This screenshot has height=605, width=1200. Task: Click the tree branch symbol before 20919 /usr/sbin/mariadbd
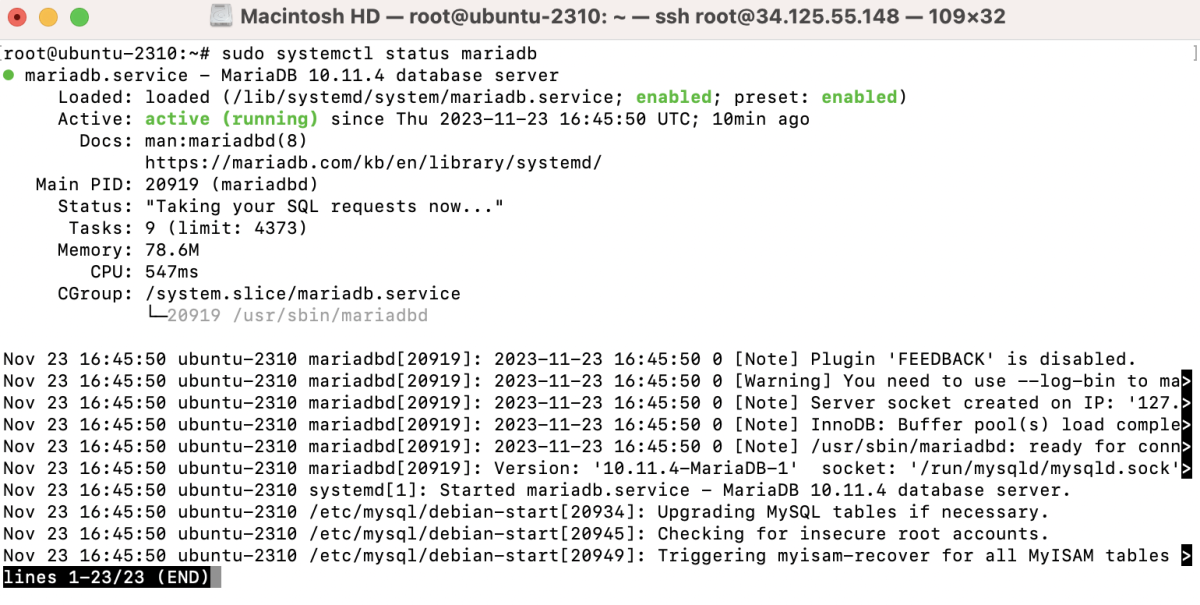coord(156,315)
